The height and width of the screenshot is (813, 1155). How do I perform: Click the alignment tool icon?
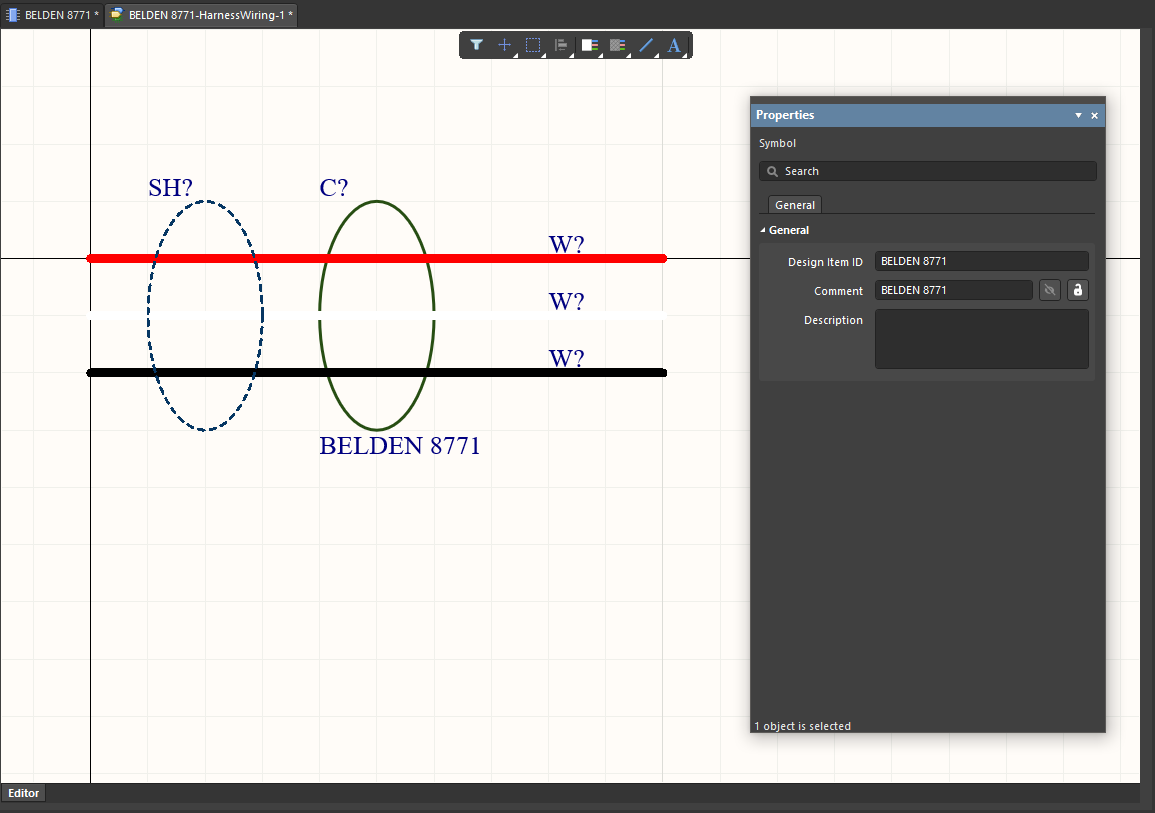coord(560,45)
